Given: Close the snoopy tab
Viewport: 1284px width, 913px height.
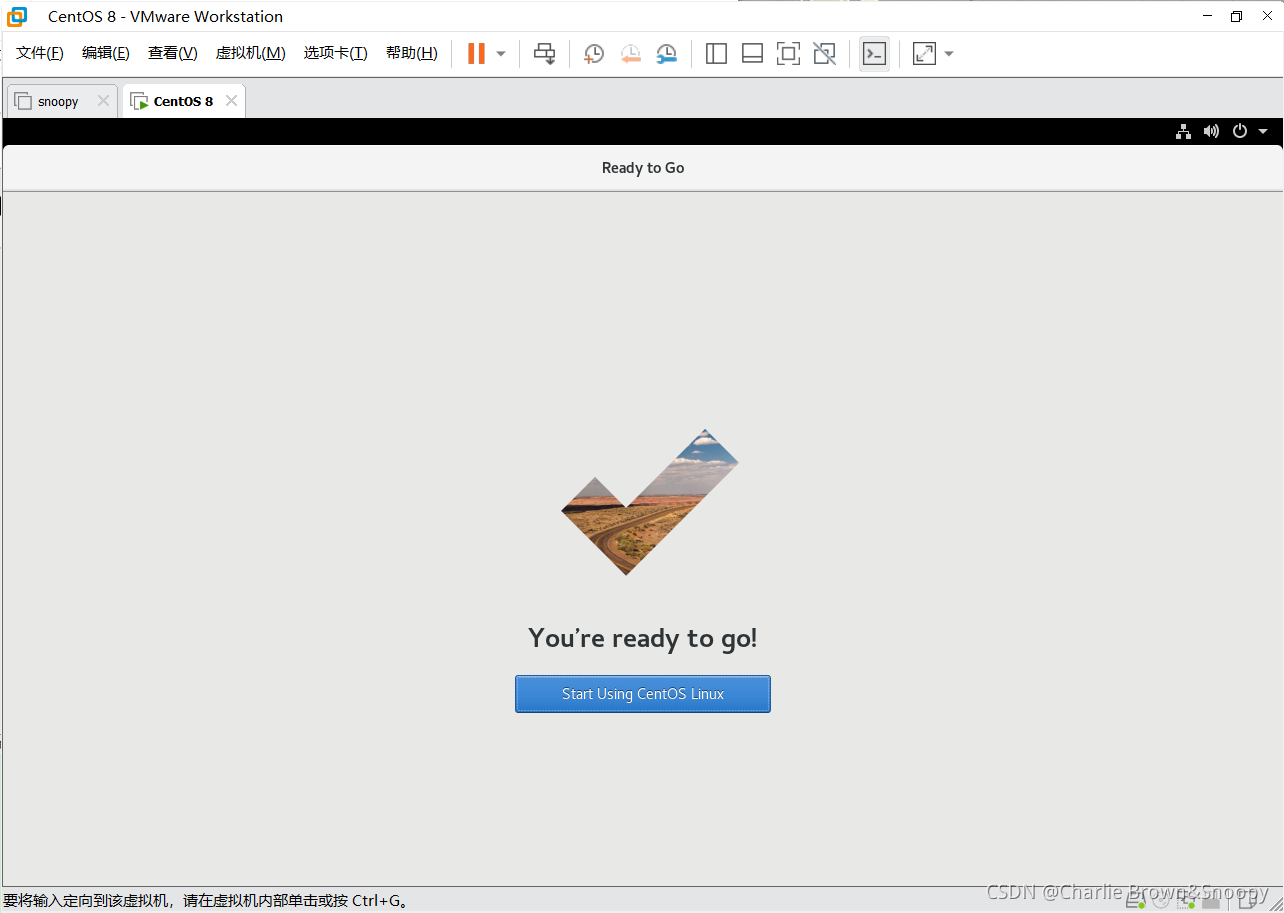Looking at the screenshot, I should point(103,101).
